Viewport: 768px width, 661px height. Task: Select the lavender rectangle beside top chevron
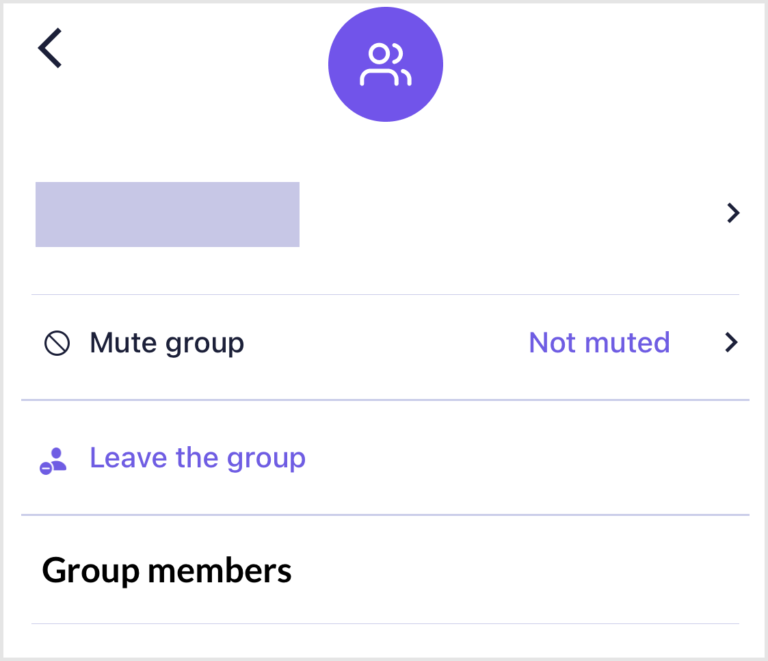coord(168,214)
